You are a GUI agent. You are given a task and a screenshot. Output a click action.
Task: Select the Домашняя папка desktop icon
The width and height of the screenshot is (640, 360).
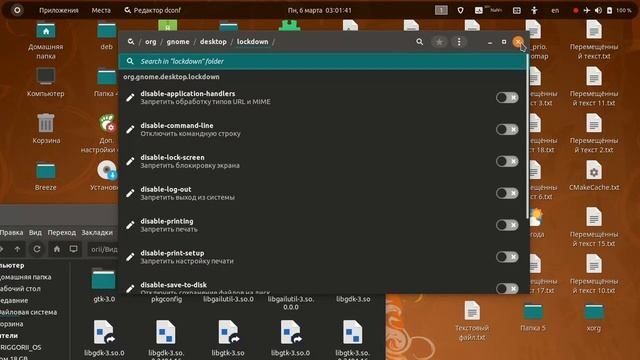point(46,41)
